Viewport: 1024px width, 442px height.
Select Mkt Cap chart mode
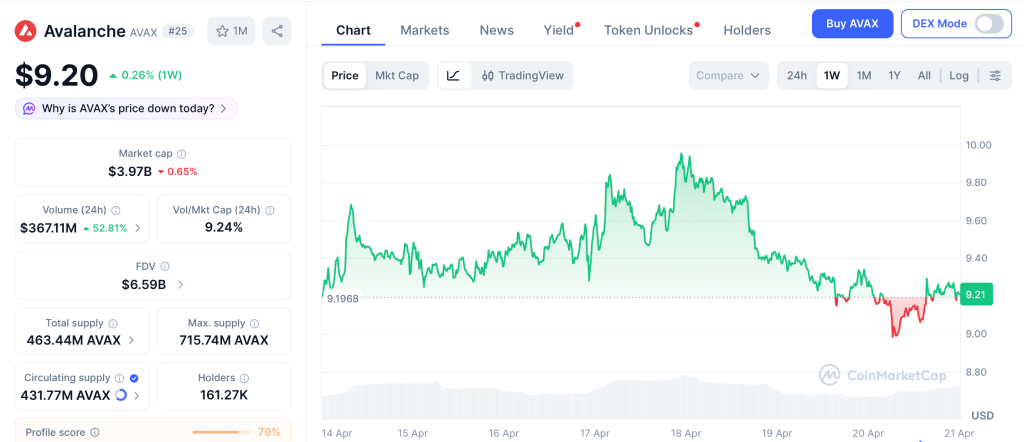pyautogui.click(x=397, y=76)
